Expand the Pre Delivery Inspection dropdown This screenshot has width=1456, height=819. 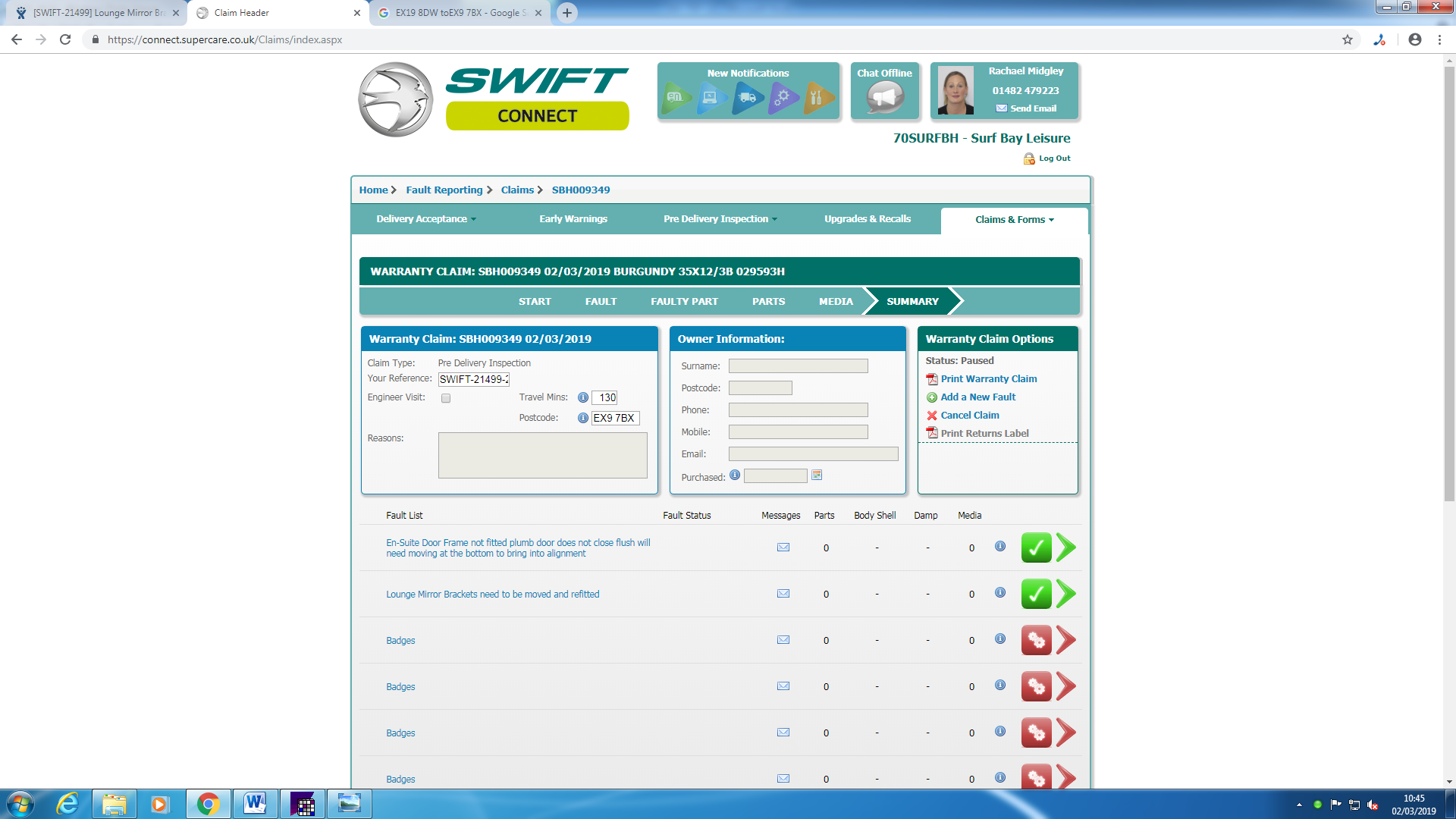click(x=720, y=219)
